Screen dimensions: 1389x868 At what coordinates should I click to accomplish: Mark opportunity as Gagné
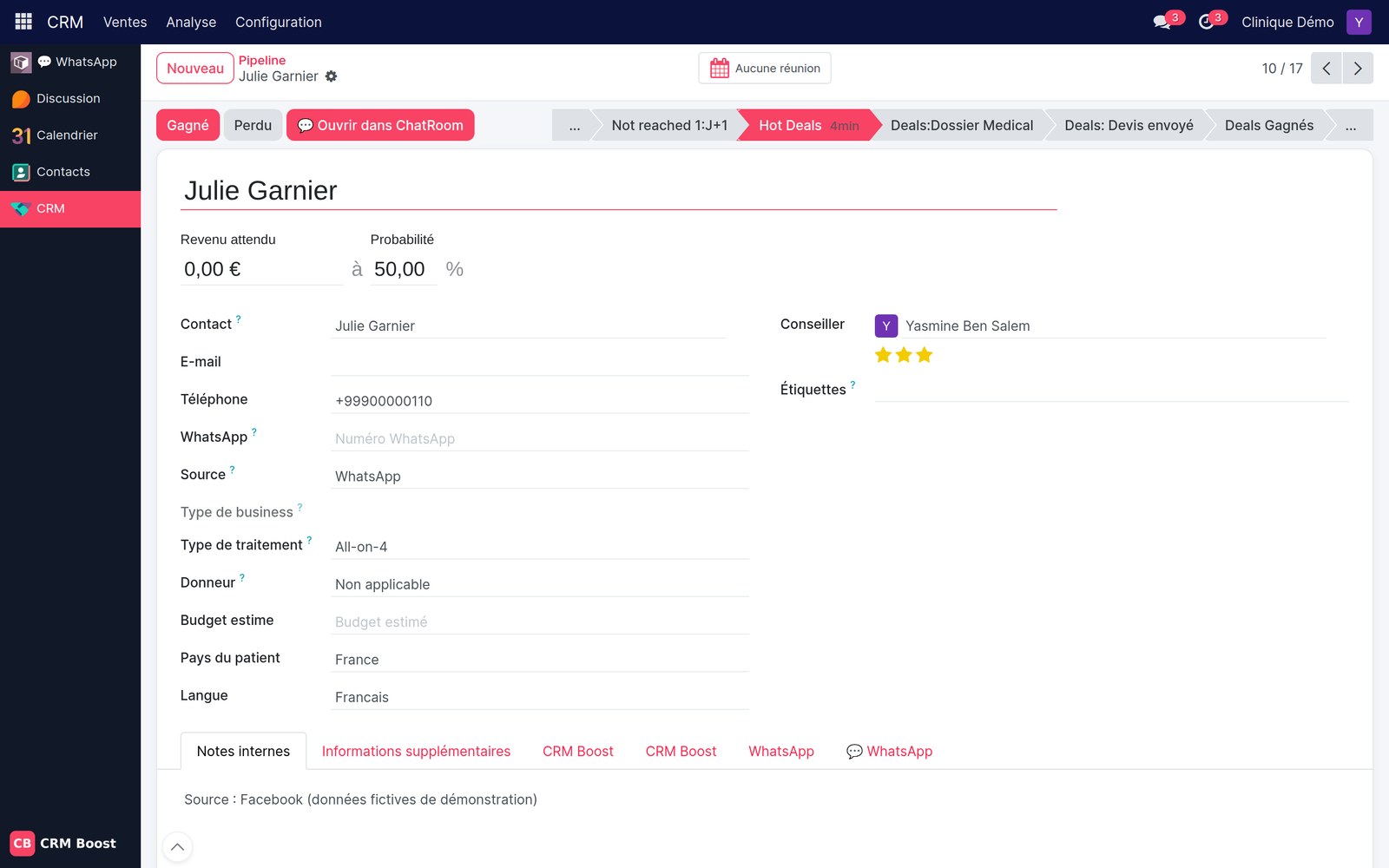click(x=188, y=125)
